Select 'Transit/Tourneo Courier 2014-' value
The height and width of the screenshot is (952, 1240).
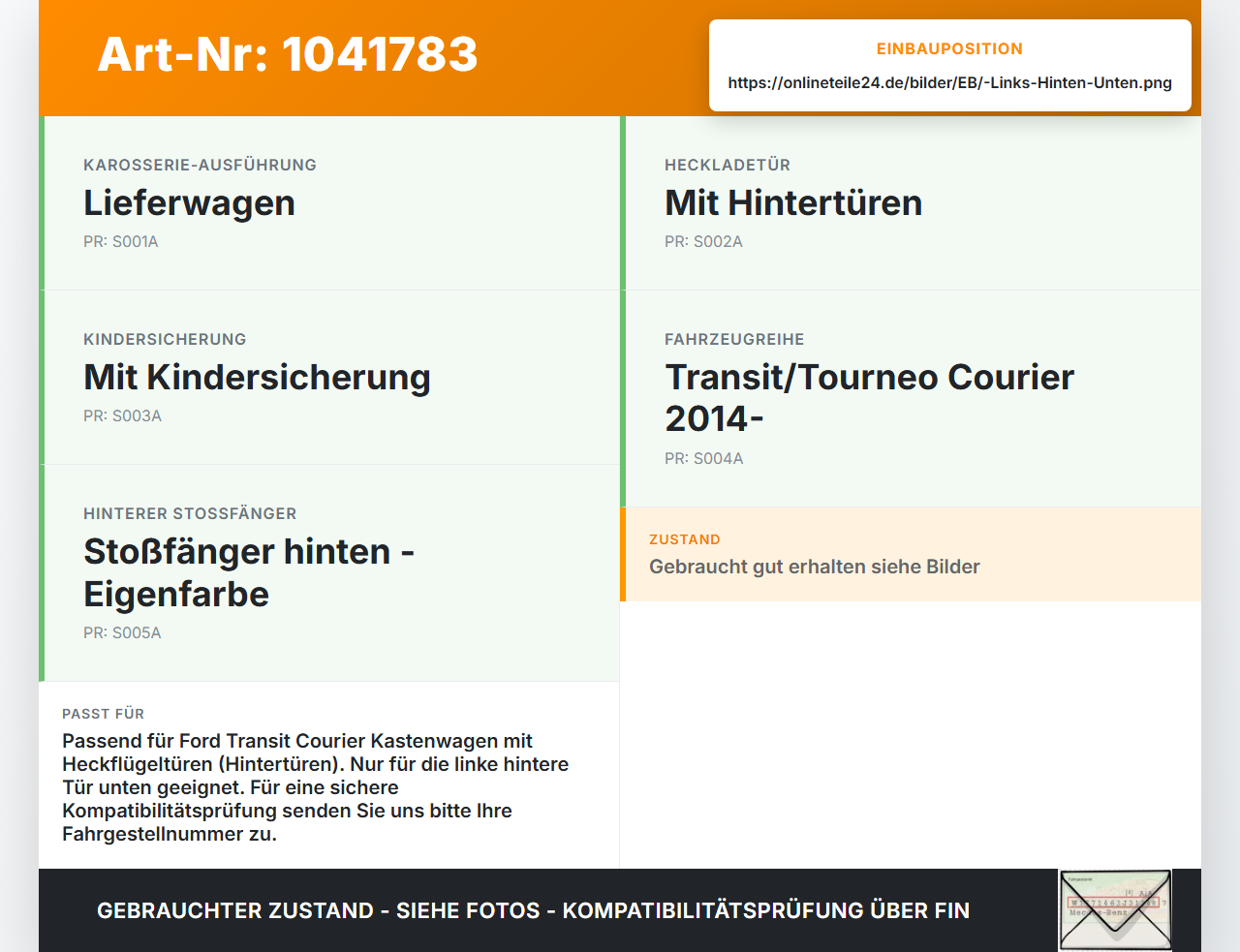pyautogui.click(x=869, y=398)
